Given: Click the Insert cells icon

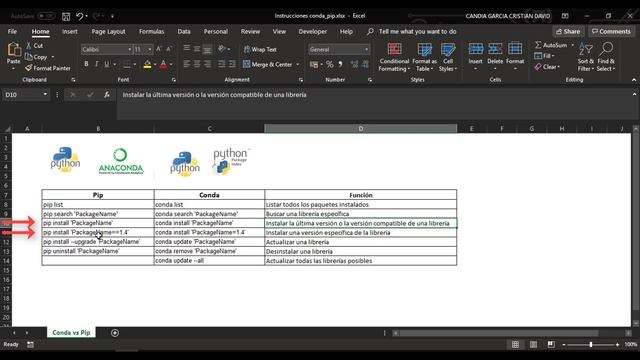Looking at the screenshot, I should tap(476, 49).
